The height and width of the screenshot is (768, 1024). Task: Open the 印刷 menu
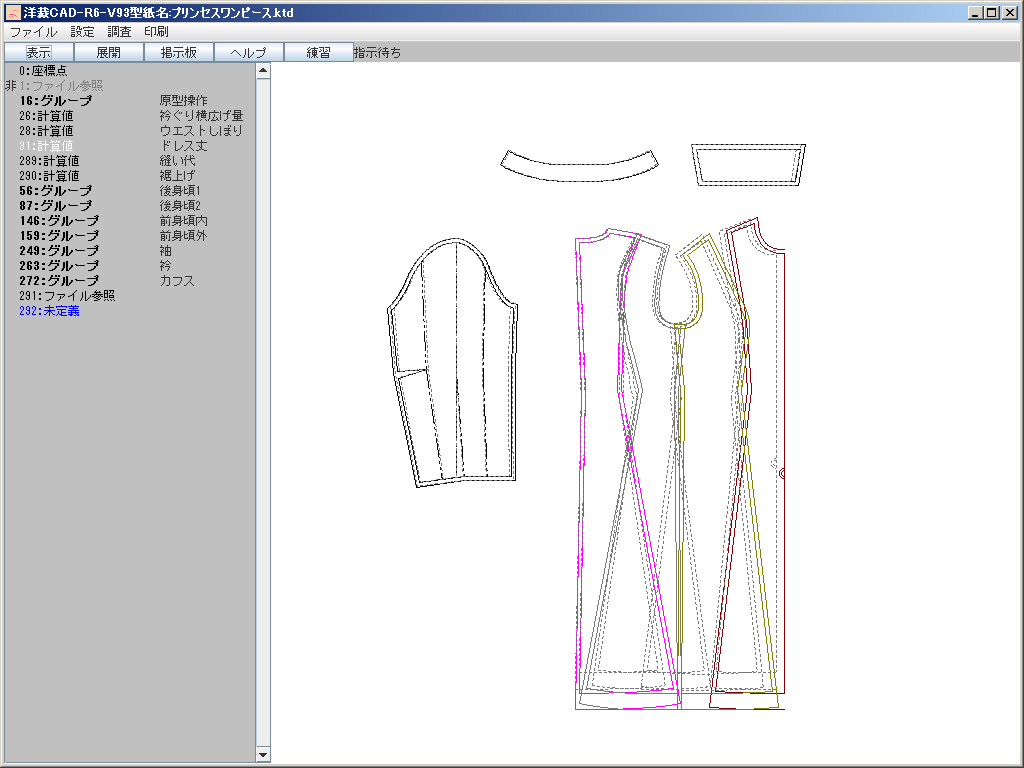tap(156, 31)
